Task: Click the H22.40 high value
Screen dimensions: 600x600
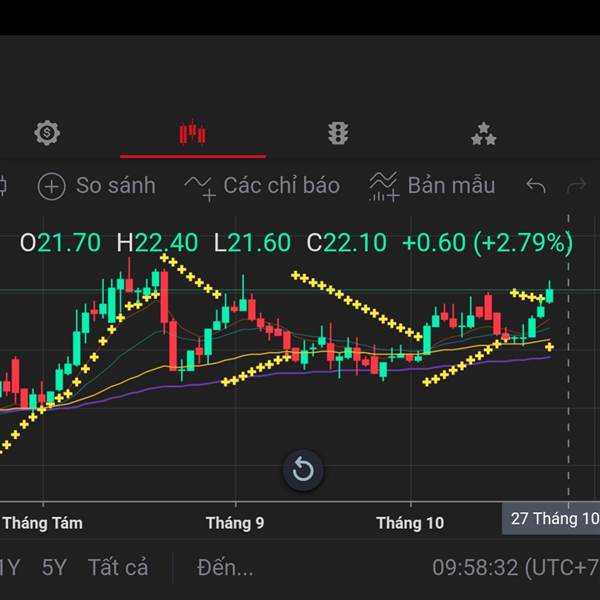Action: (x=157, y=243)
